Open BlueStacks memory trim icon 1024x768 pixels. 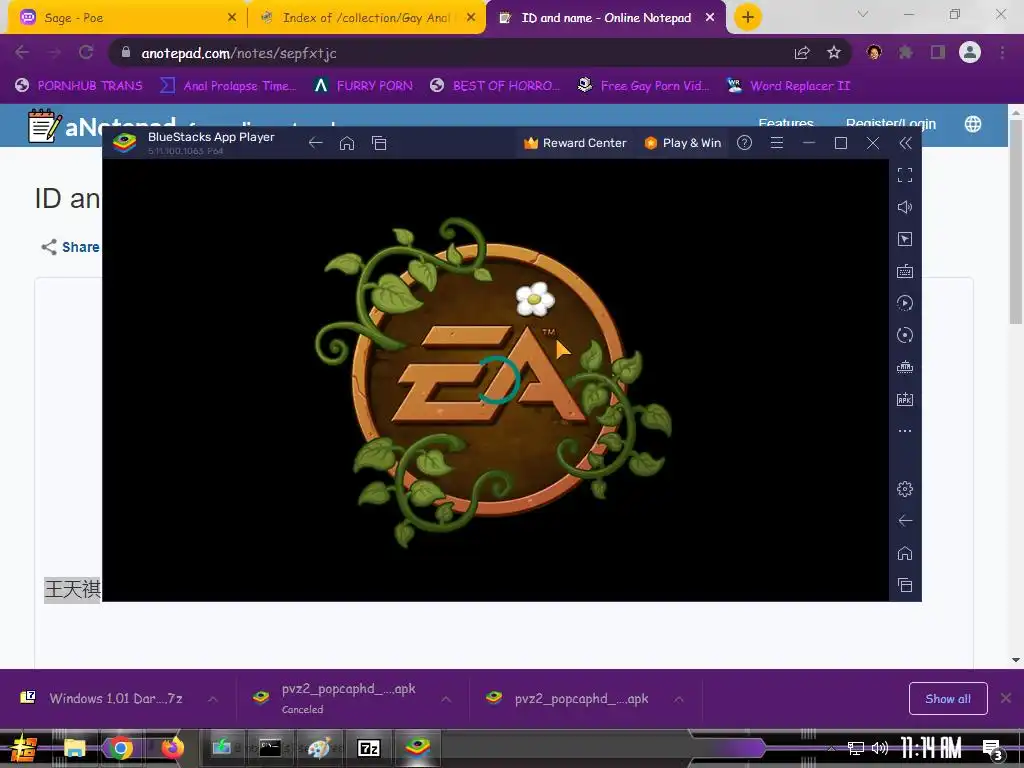coord(904,367)
